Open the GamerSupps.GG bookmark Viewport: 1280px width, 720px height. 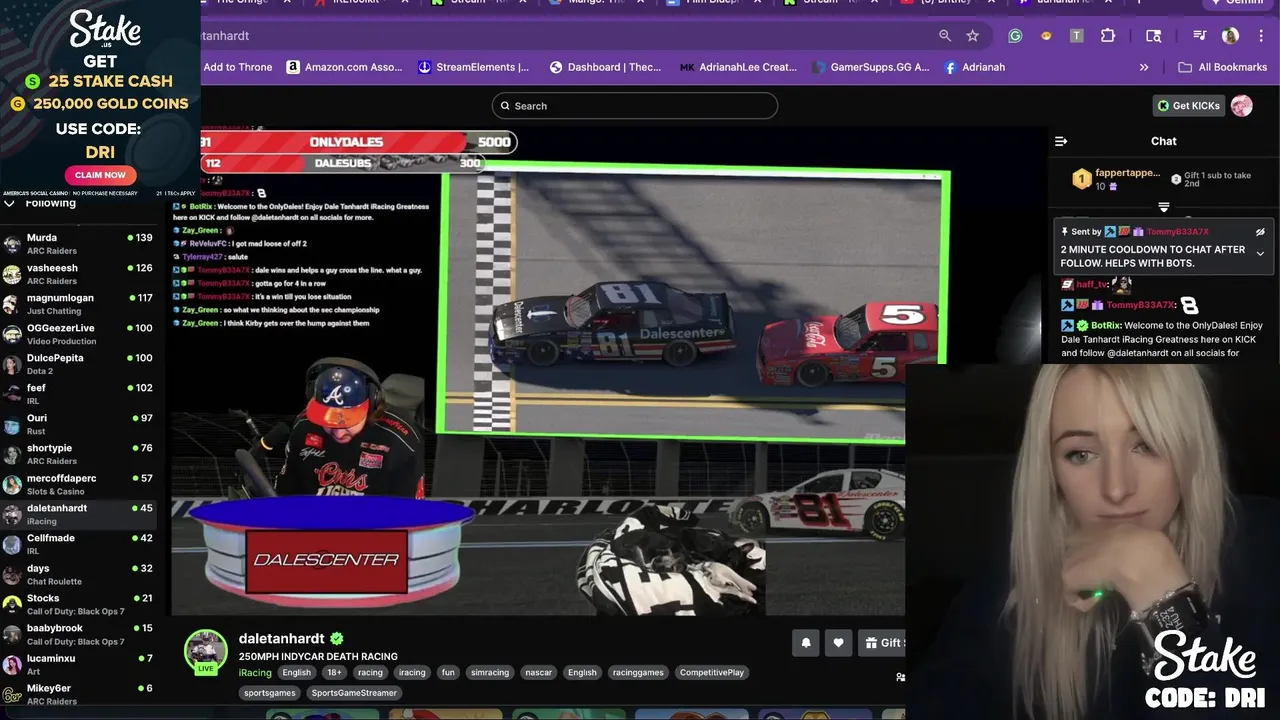pos(871,67)
